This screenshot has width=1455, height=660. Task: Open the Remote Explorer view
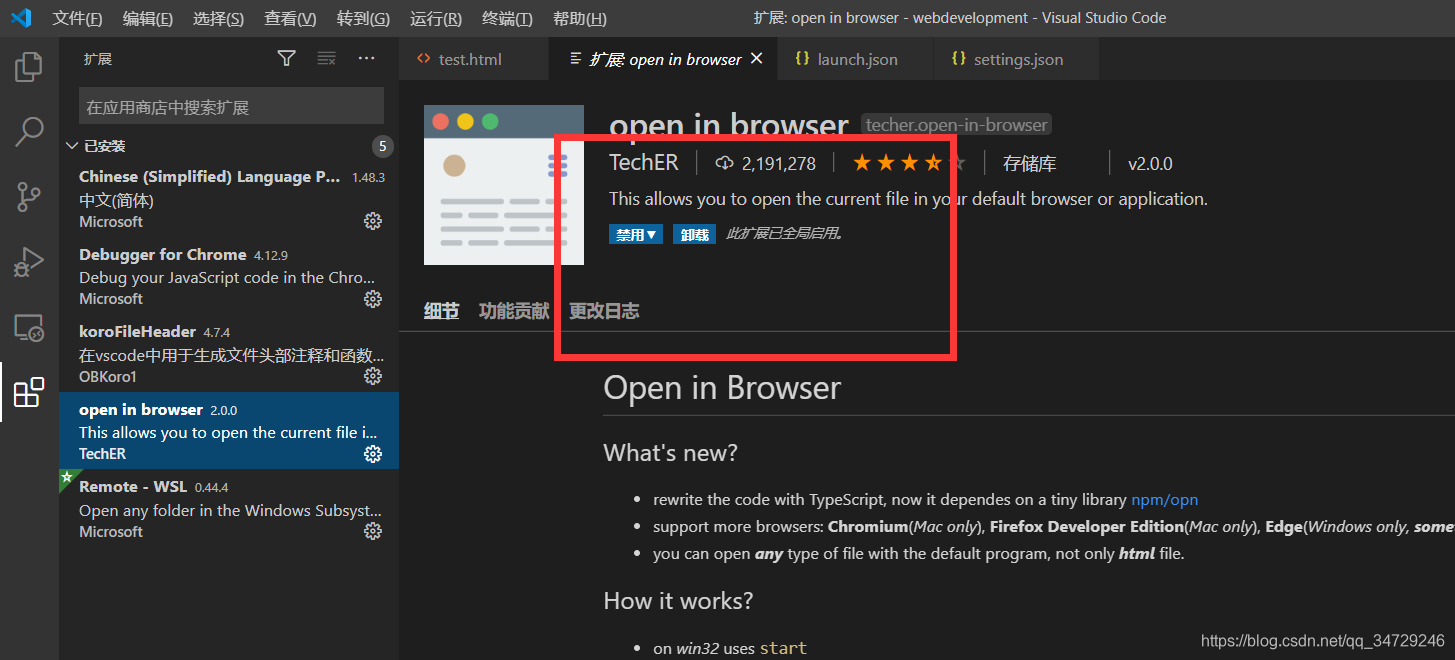[x=28, y=326]
